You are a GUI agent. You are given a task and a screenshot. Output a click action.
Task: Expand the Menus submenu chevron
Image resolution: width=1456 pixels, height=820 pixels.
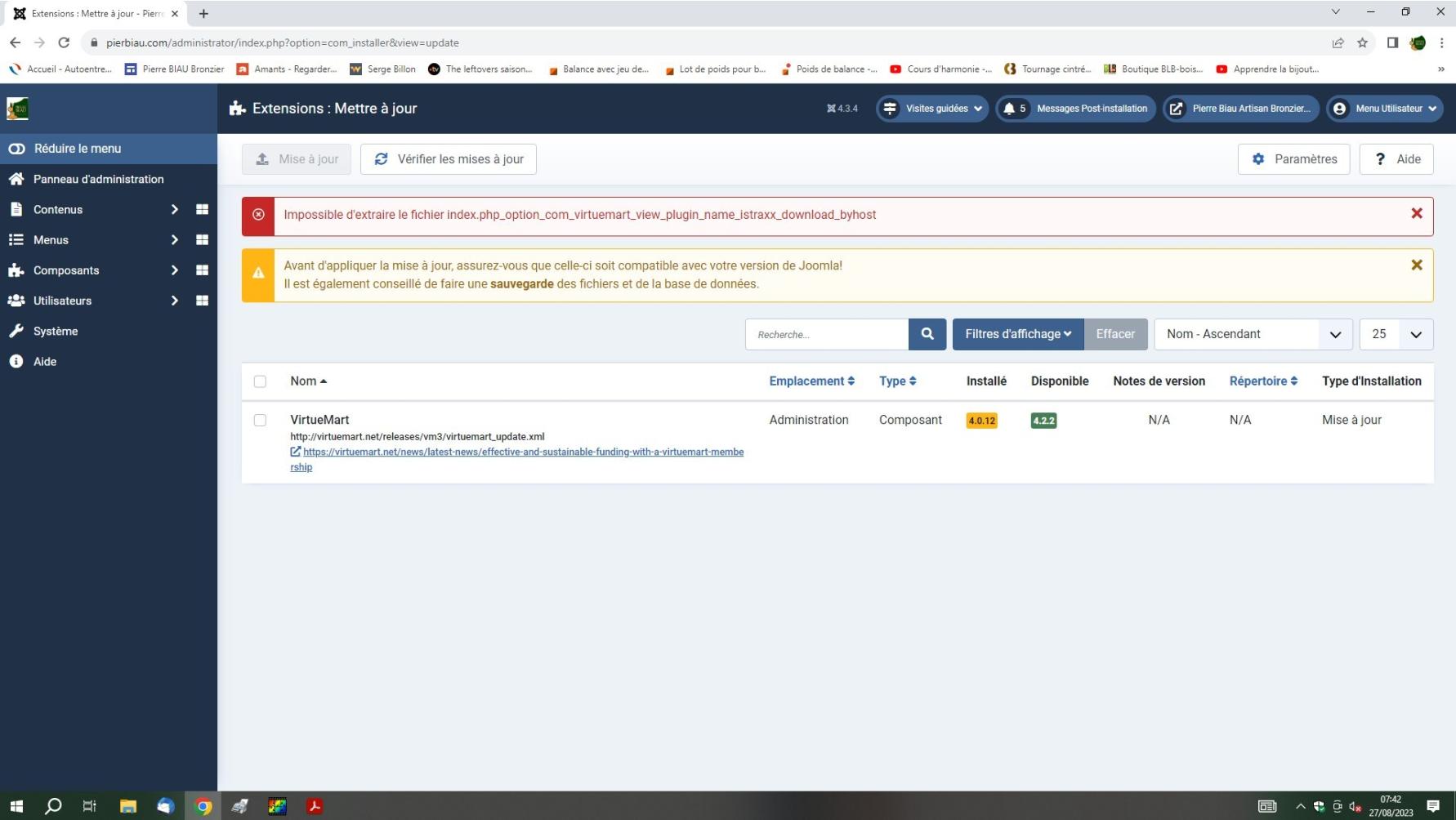point(174,240)
